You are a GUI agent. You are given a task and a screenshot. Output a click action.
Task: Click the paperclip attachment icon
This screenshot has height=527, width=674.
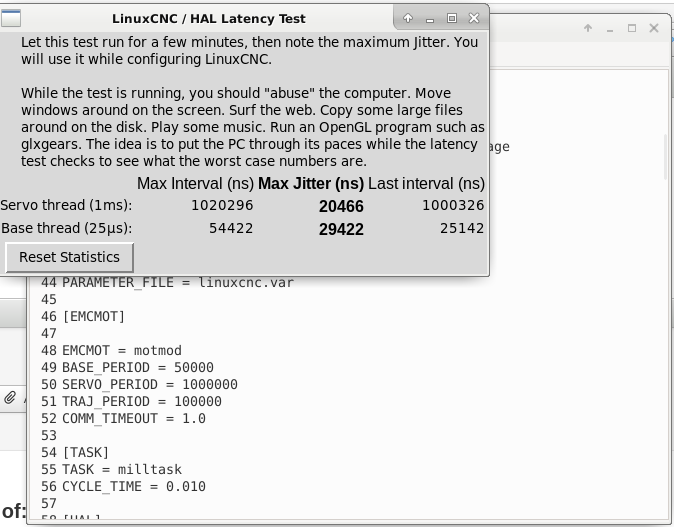[10, 398]
